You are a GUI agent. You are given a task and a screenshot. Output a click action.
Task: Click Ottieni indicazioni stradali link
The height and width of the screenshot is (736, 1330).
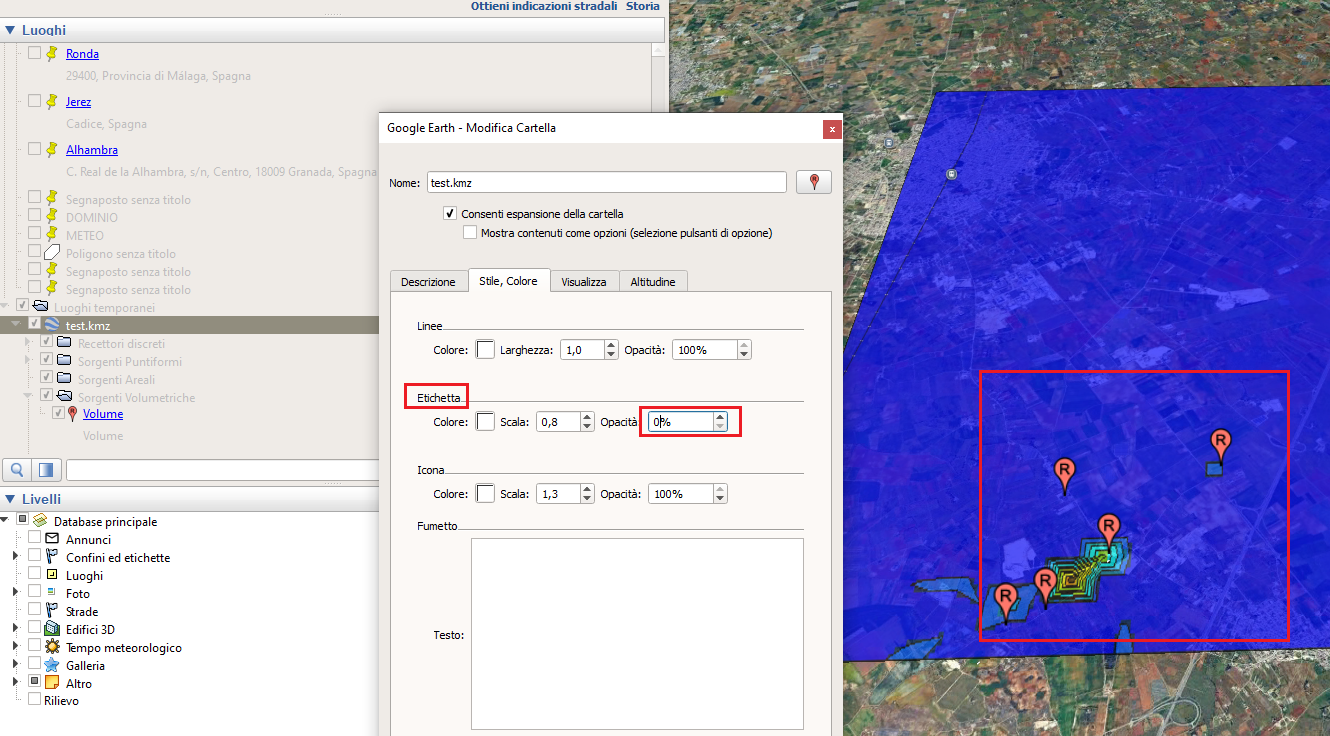pyautogui.click(x=542, y=6)
